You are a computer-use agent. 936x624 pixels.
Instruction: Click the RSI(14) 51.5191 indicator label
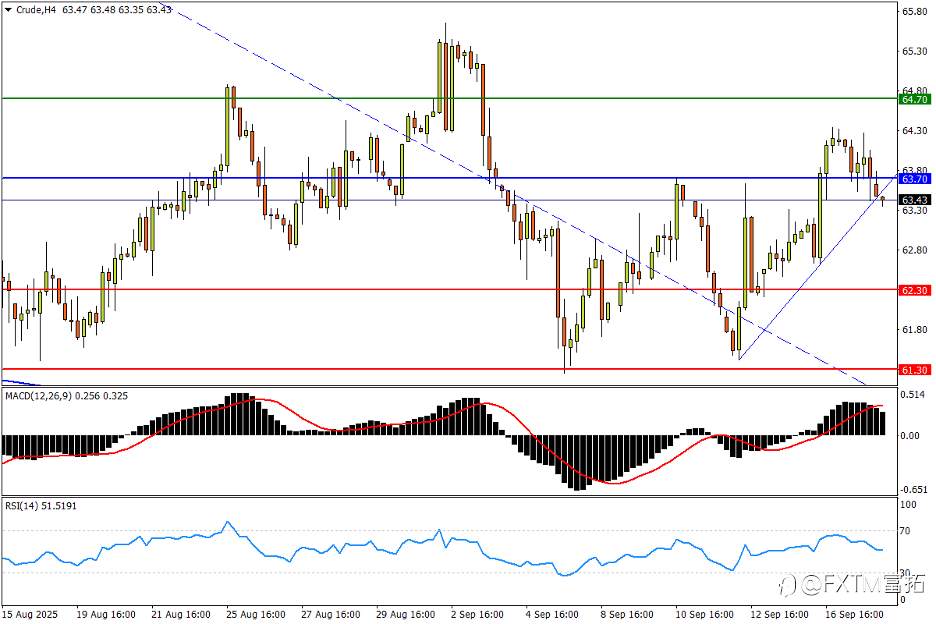pyautogui.click(x=41, y=506)
